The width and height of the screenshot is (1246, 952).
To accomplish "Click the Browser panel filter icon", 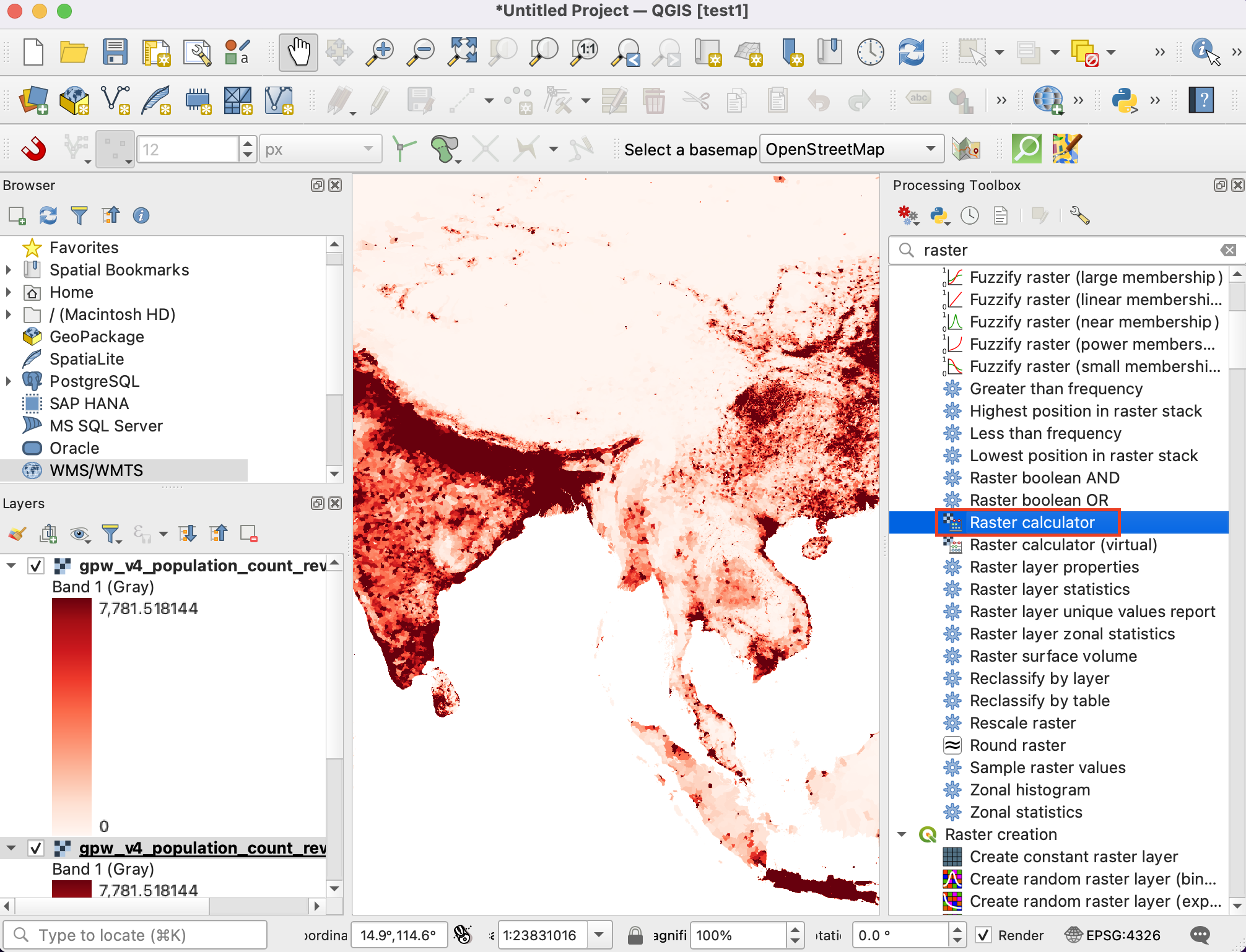I will coord(79,215).
